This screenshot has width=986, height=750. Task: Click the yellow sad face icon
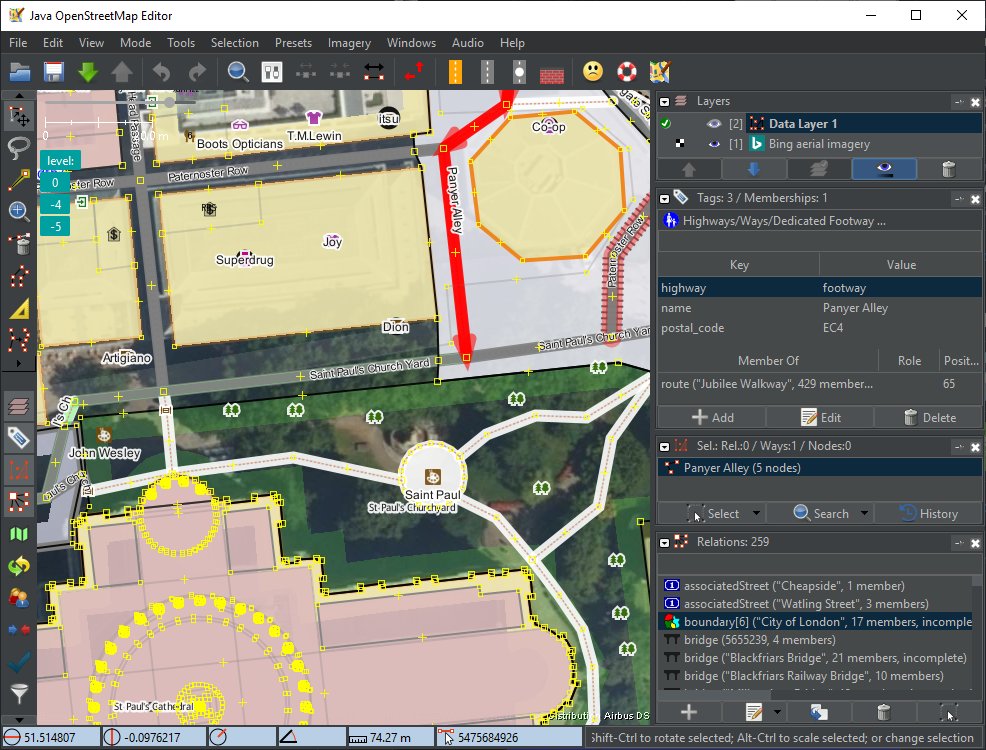592,72
